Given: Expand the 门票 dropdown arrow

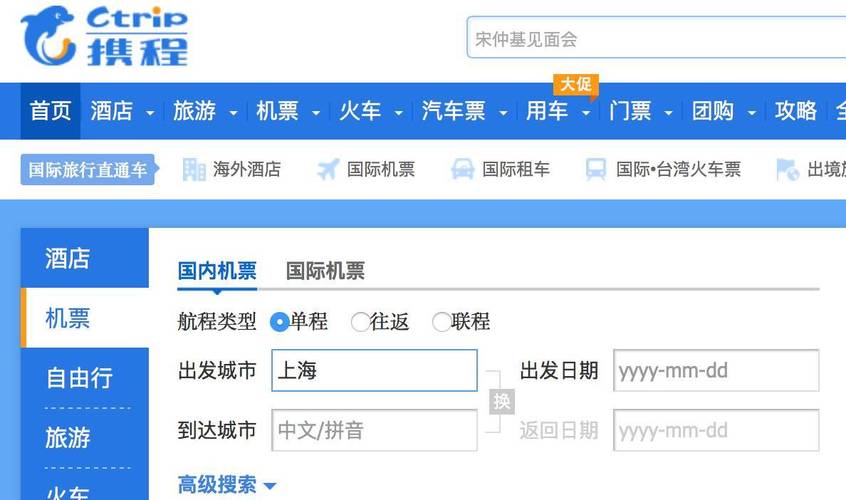Looking at the screenshot, I should point(668,113).
